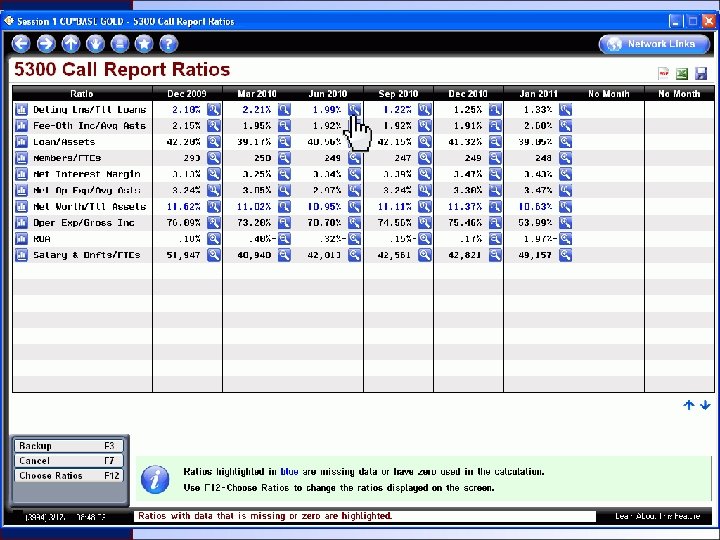Screen dimensions: 720x540
Task: Click the Ratio column header
Action: [82, 94]
